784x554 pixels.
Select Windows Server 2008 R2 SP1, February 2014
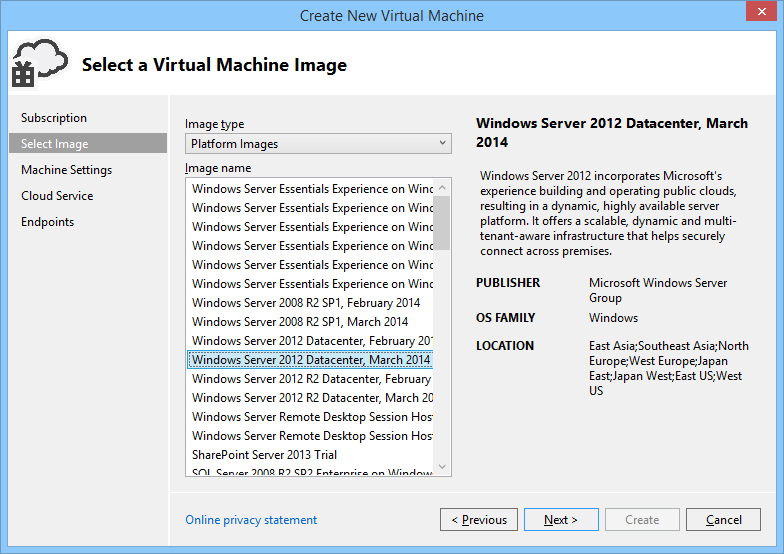[306, 303]
